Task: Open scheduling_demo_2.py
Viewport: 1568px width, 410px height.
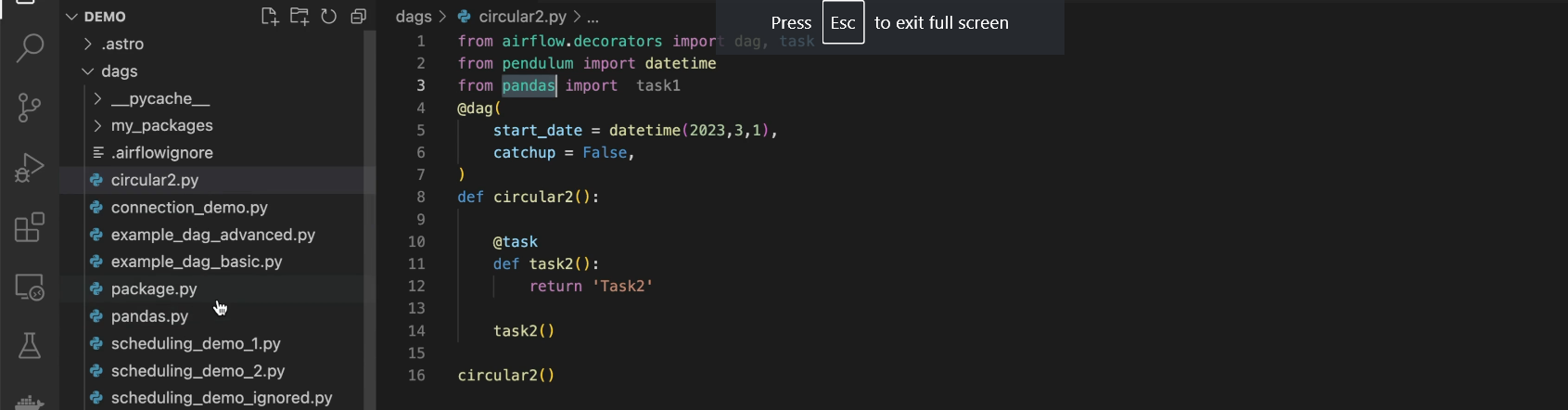Action: [x=198, y=370]
